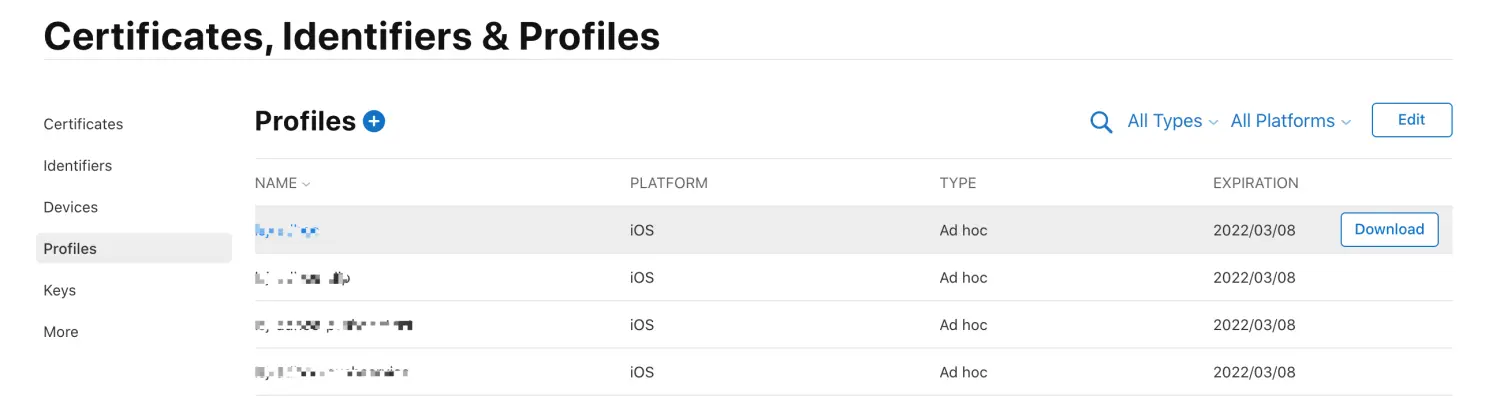Open More in the sidebar
Screen dimensions: 1500x397
61,332
